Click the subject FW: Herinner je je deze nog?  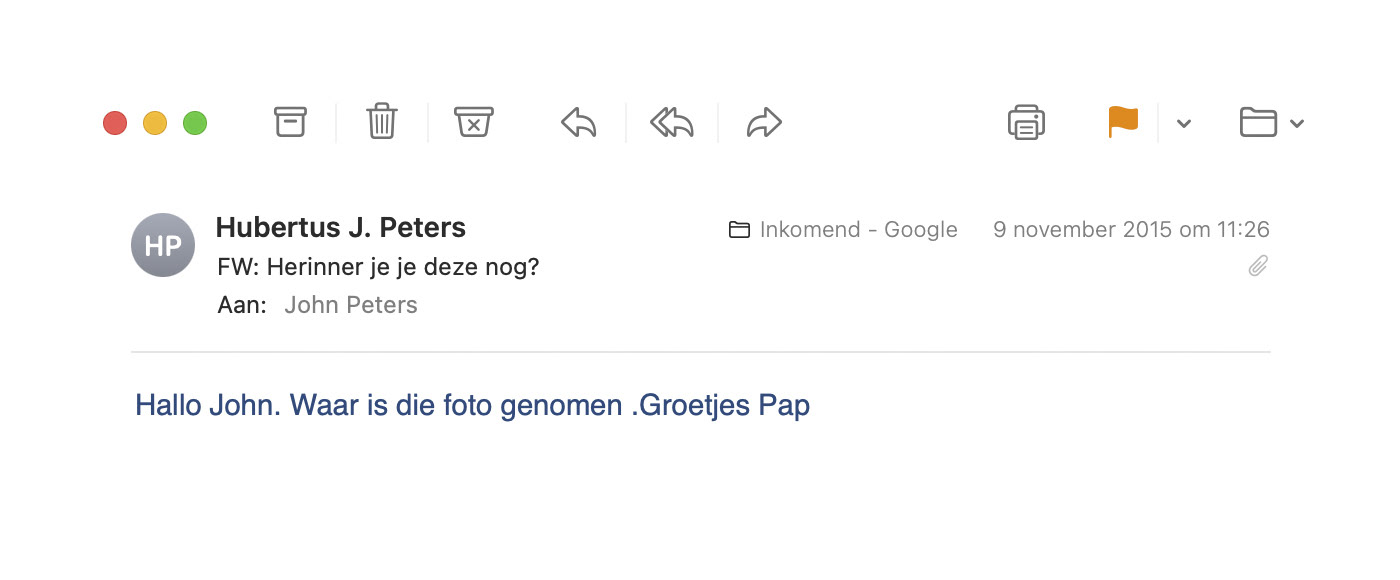378,268
